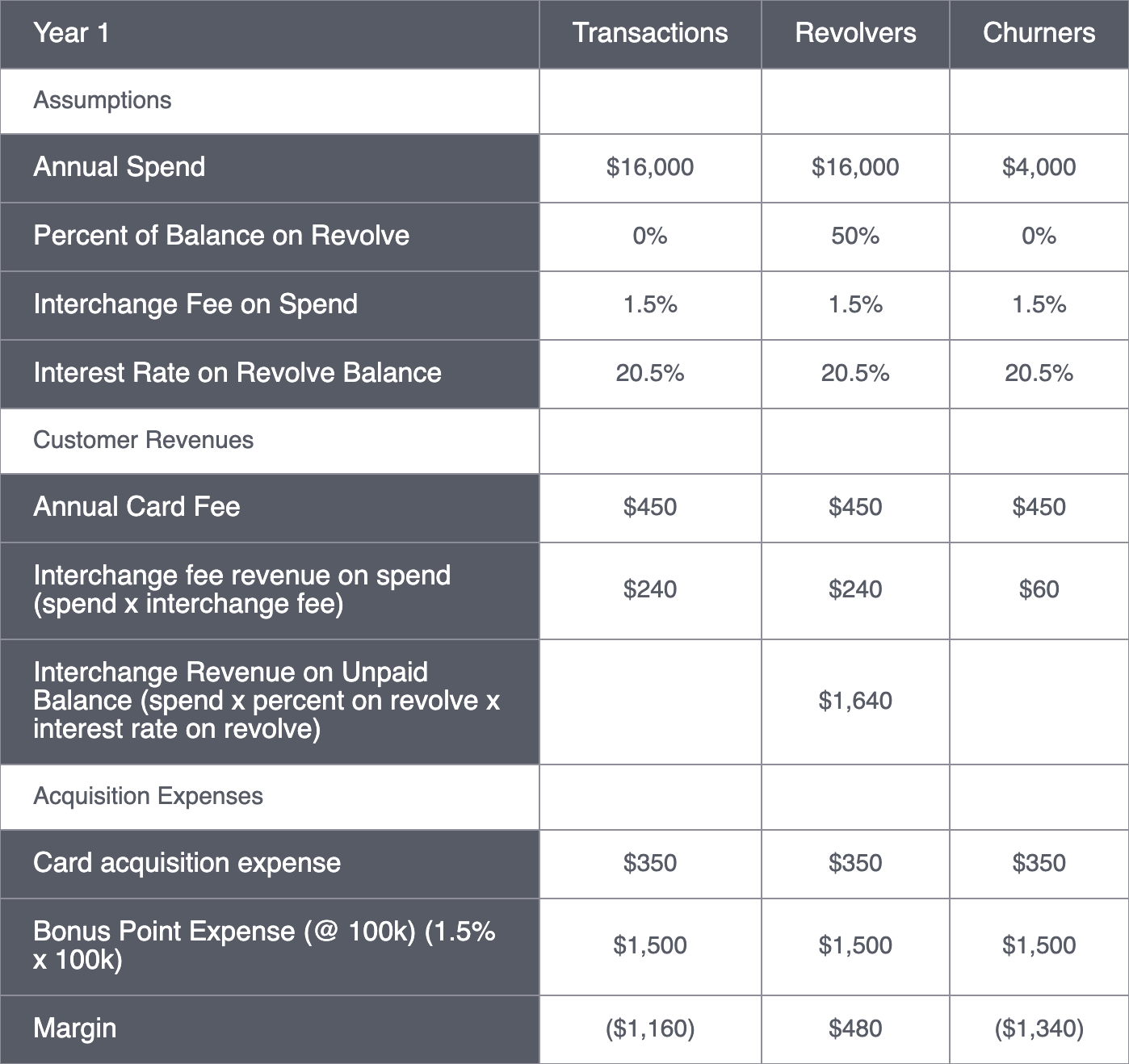Select Churners $60 interchange revenue cell
Viewport: 1129px width, 1064px height.
[x=1039, y=591]
